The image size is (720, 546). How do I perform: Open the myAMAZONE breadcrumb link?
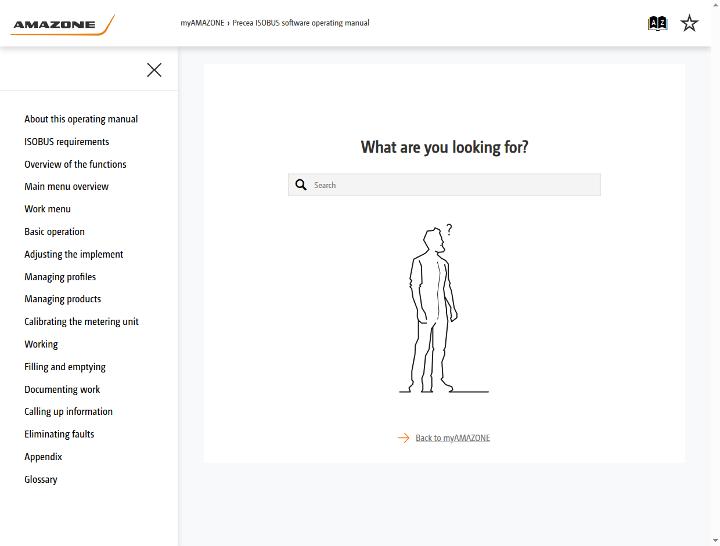(x=202, y=23)
